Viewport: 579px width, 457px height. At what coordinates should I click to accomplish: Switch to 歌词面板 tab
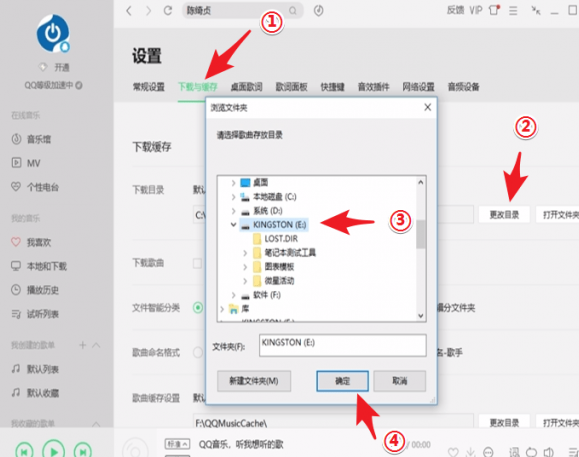point(291,87)
